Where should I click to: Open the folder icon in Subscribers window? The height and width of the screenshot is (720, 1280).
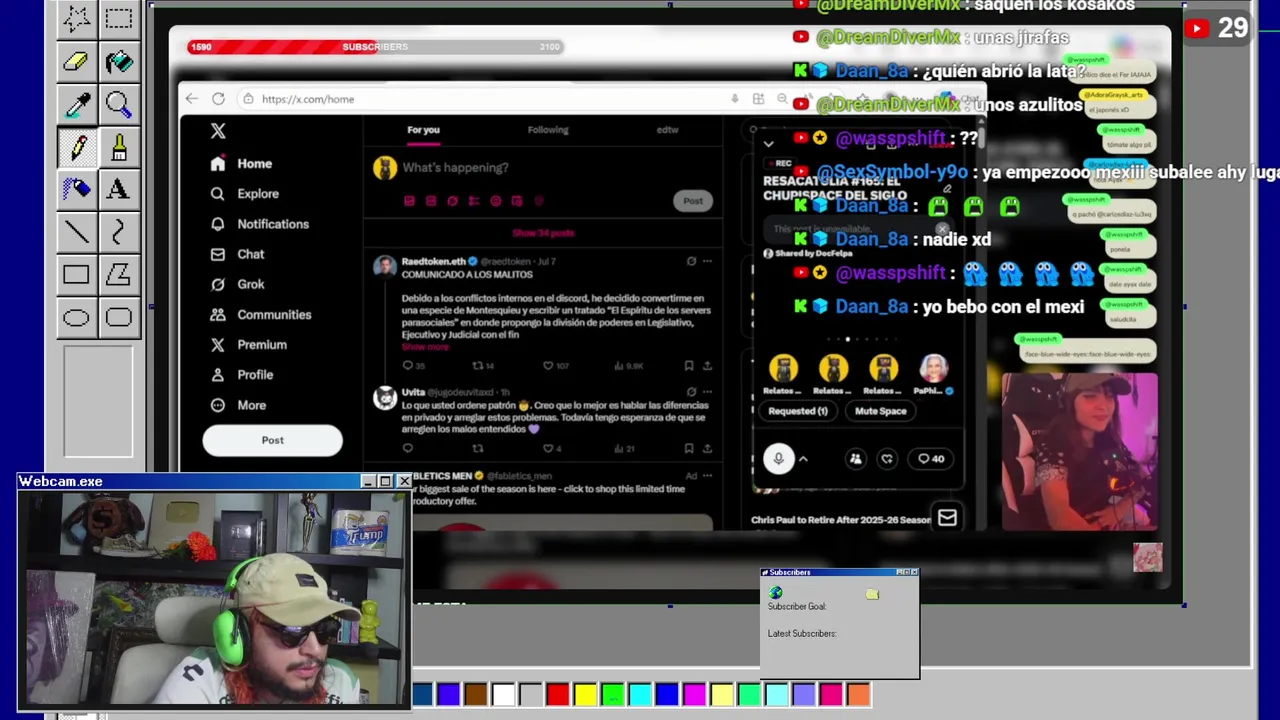click(x=872, y=594)
